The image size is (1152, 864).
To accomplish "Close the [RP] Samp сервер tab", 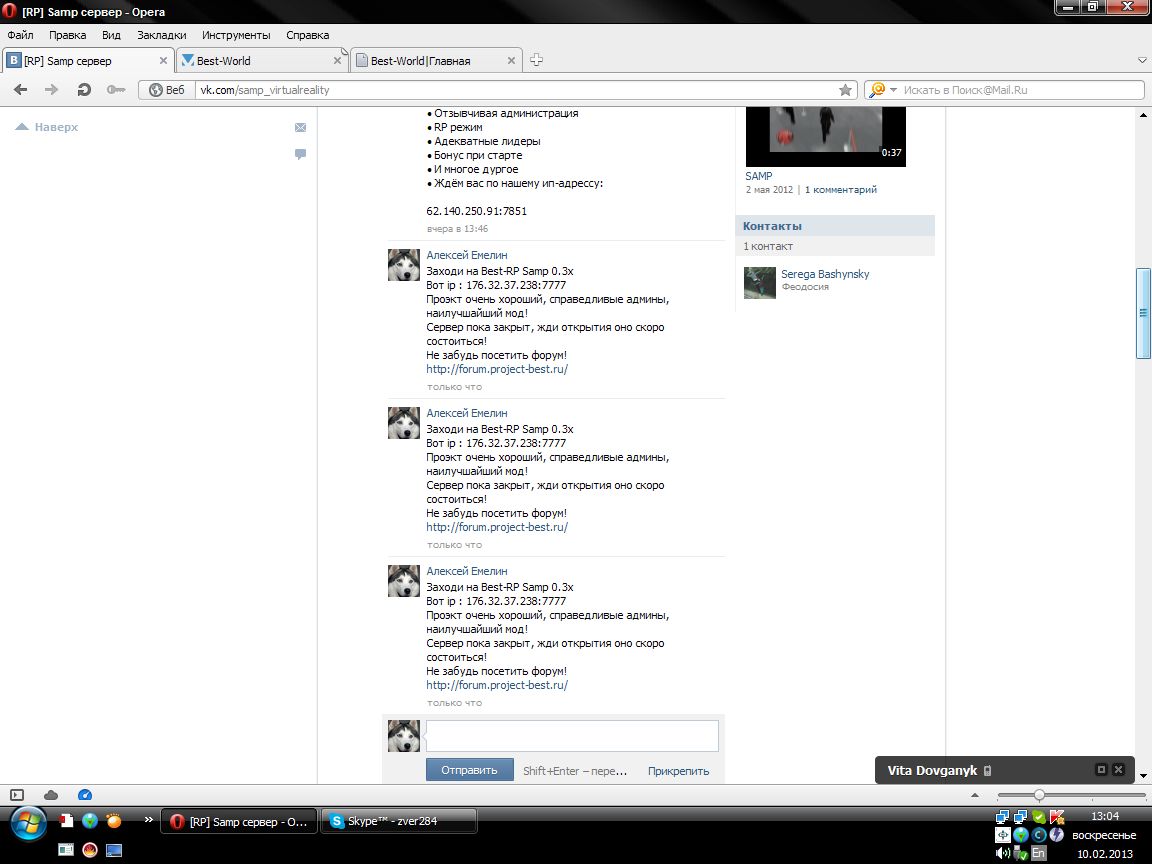I will [163, 61].
